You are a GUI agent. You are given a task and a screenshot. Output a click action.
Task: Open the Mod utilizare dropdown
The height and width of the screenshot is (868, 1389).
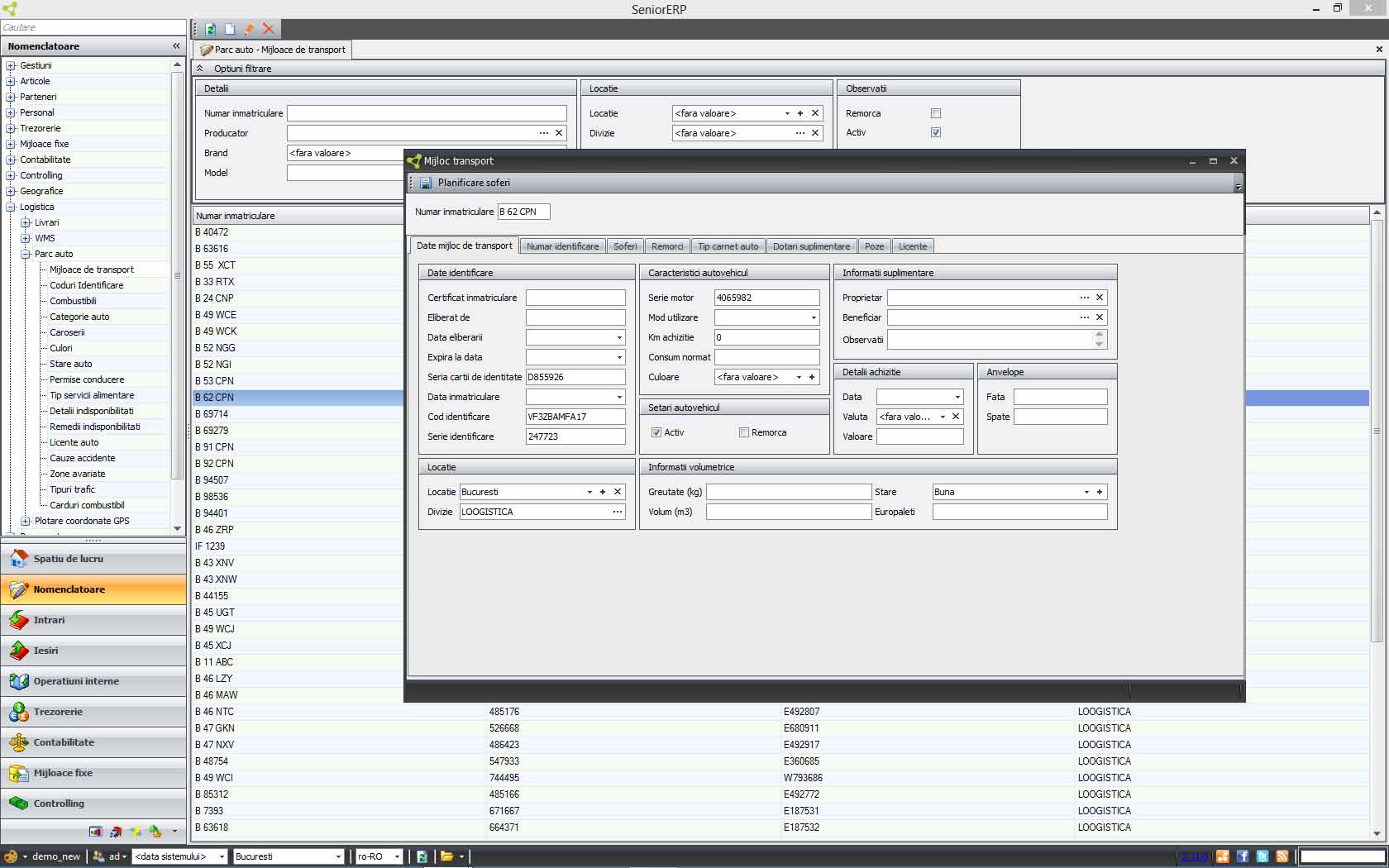[x=814, y=317]
